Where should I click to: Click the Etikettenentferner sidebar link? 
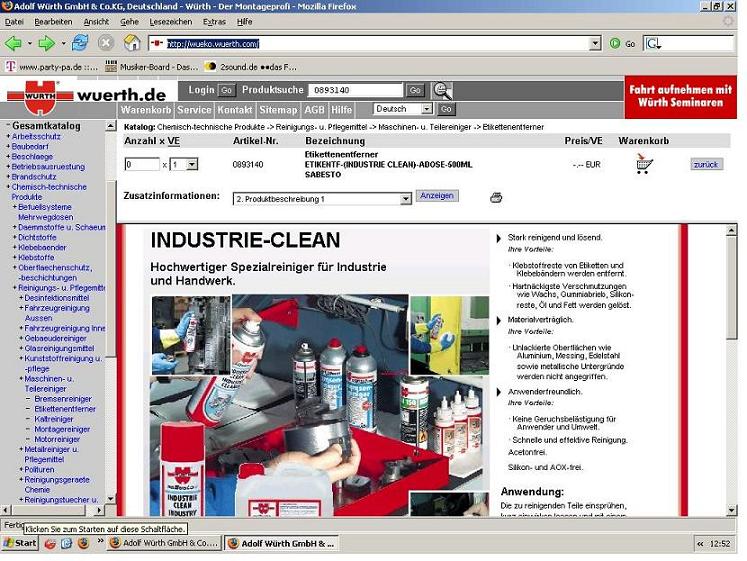pos(65,409)
